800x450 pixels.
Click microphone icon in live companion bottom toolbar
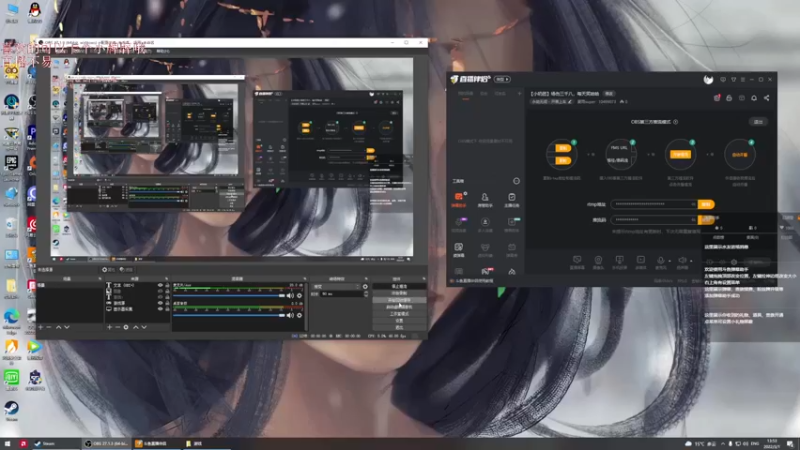click(x=660, y=262)
